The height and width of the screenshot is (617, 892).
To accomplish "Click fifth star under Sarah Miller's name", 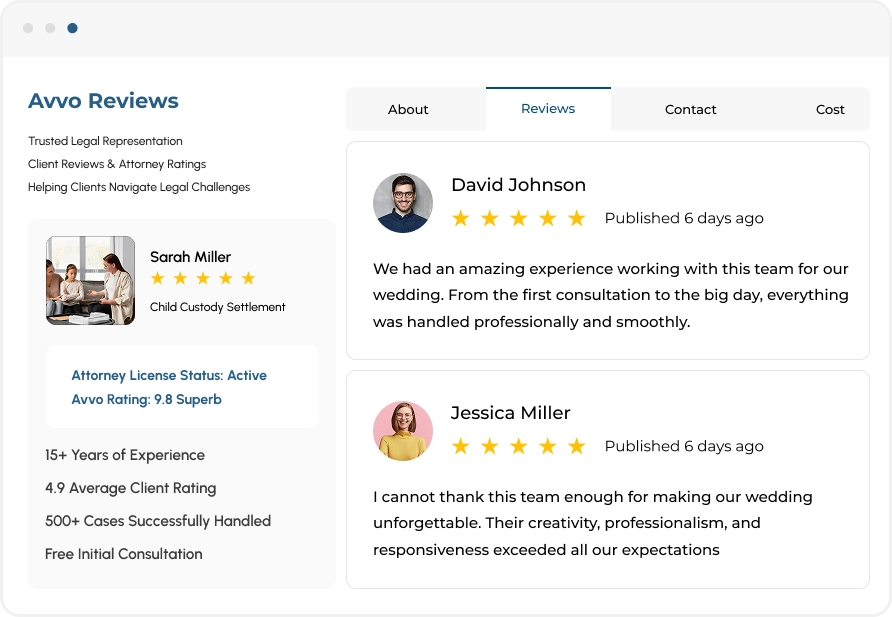I will tap(248, 278).
